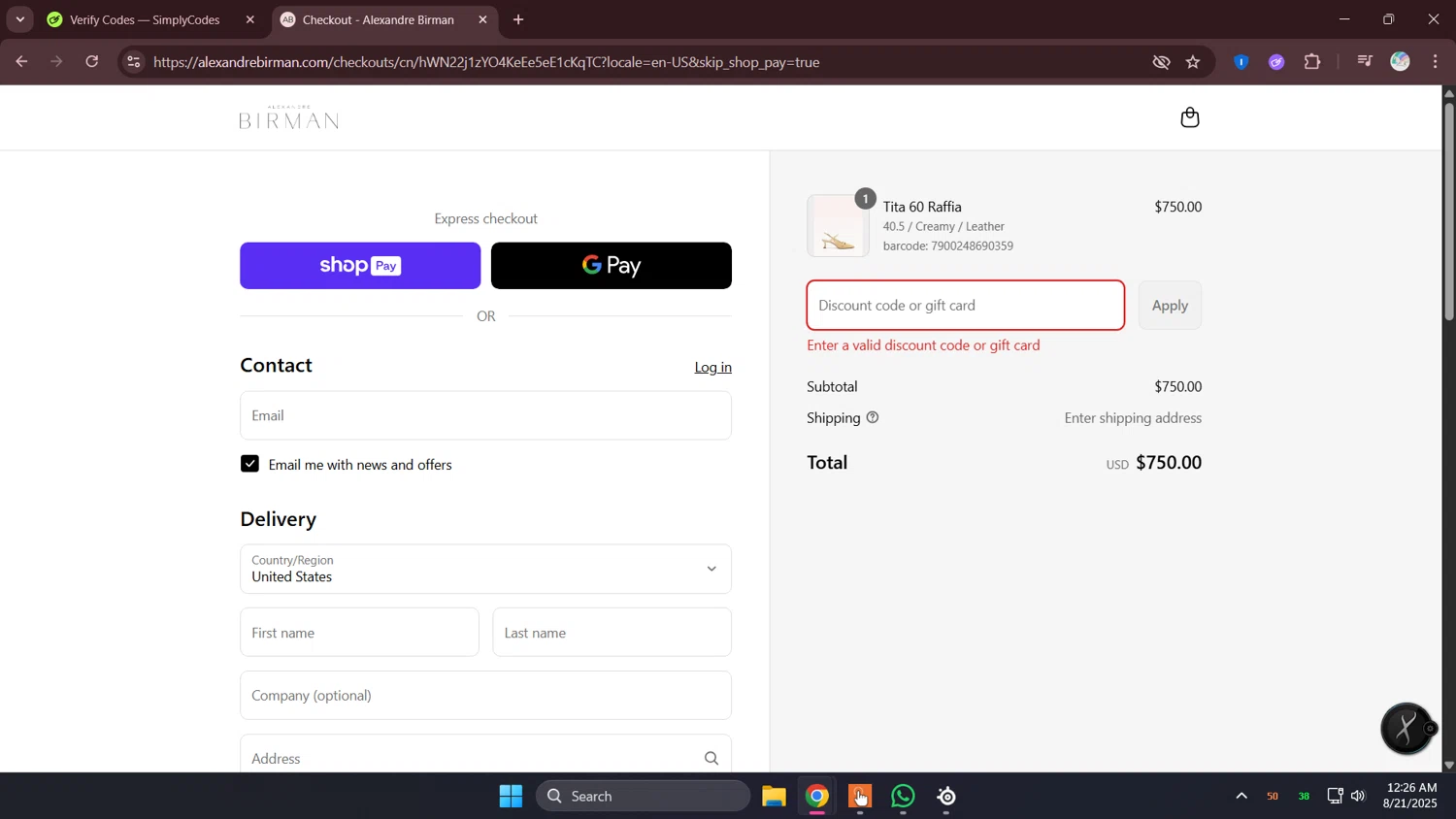
Task: Bookmark this page with the star icon
Action: click(x=1193, y=62)
